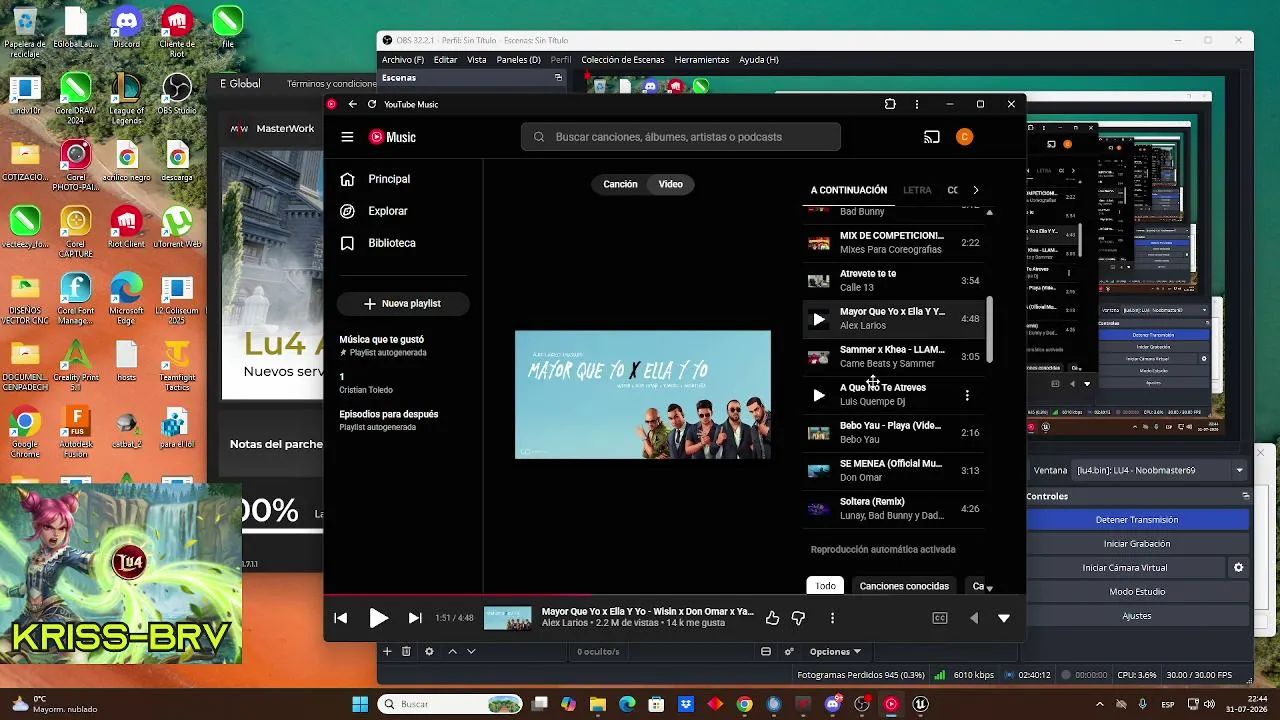The image size is (1280, 720).
Task: Play MIX DE COMPETICION queue item
Action: click(x=895, y=243)
